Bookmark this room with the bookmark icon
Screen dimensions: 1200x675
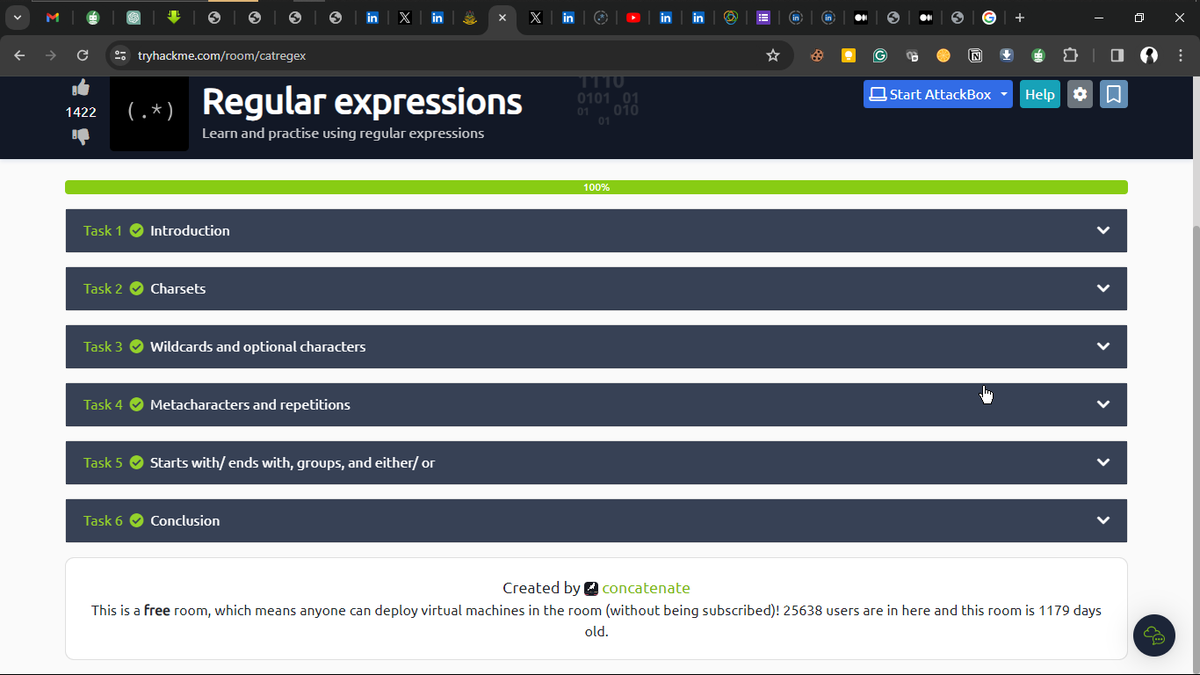click(1114, 94)
